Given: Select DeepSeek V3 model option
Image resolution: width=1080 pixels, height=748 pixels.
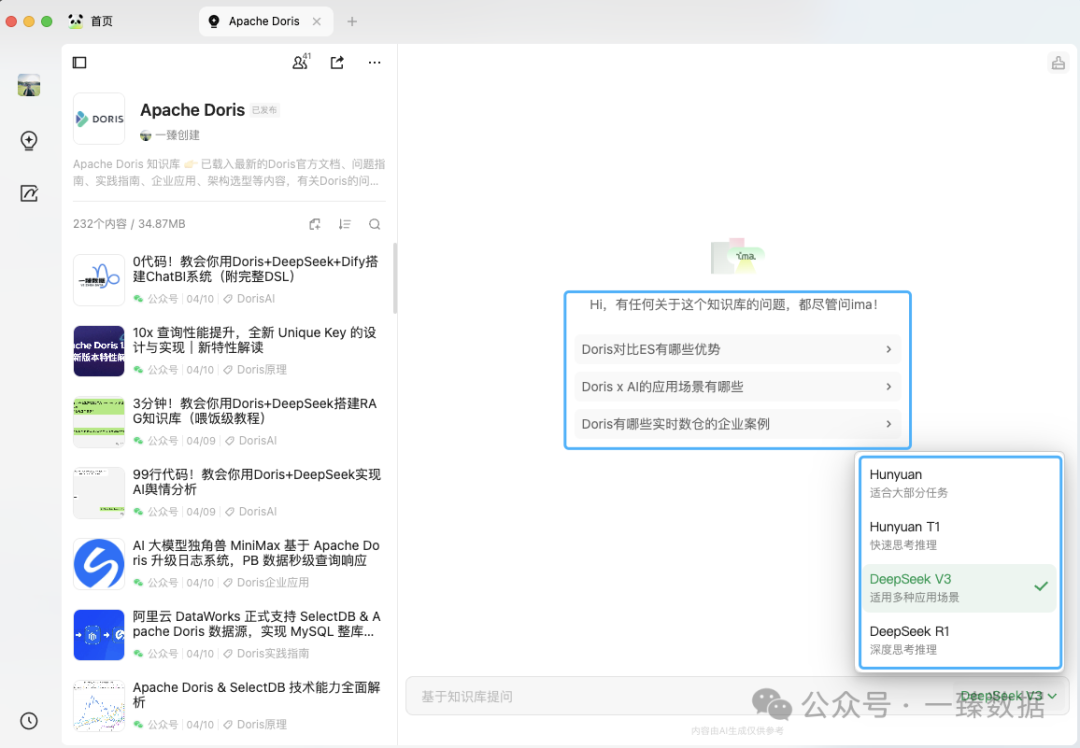Looking at the screenshot, I should click(x=959, y=588).
